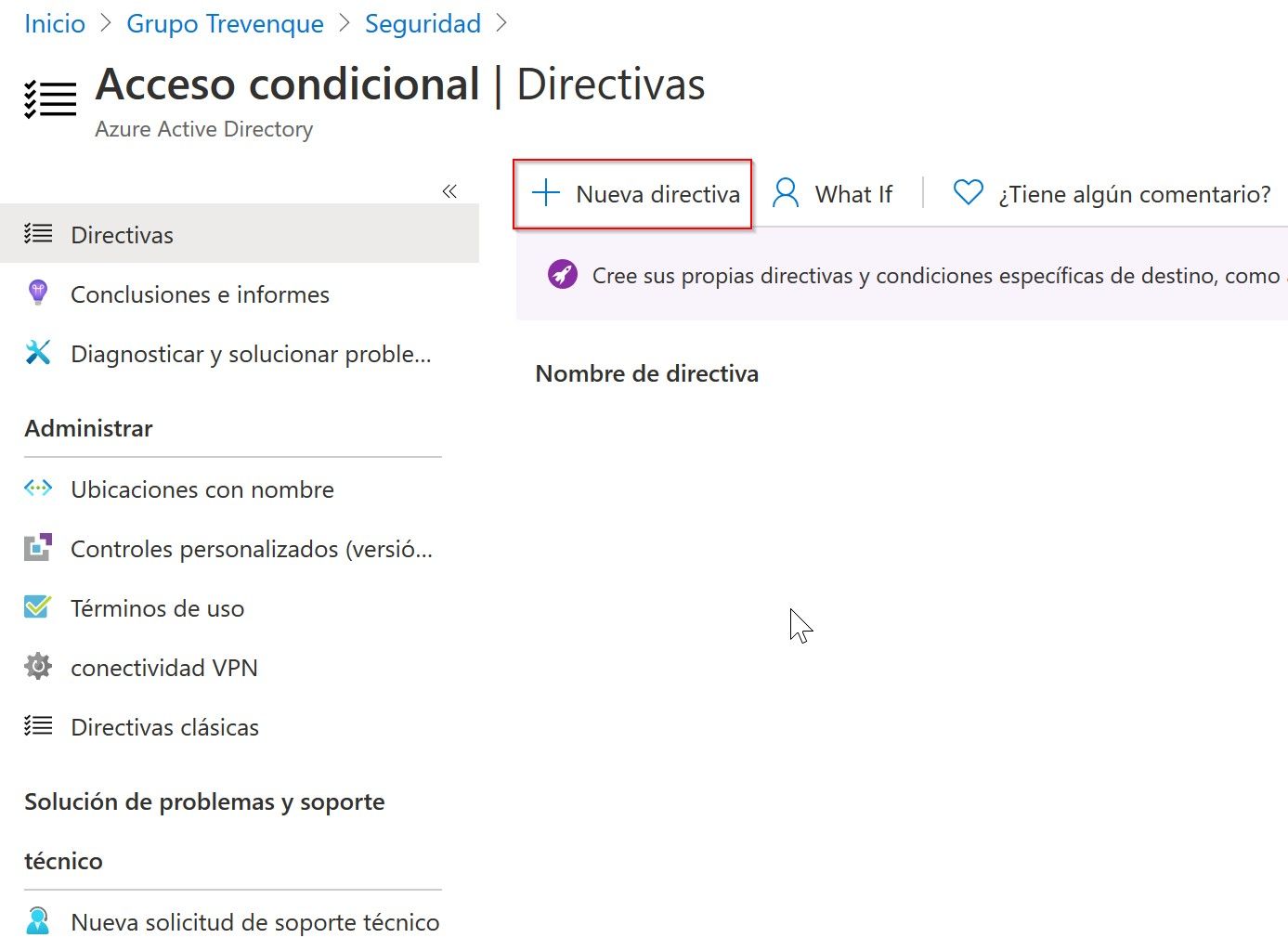
Task: Click the Nombre de directiva column header
Action: pos(646,373)
